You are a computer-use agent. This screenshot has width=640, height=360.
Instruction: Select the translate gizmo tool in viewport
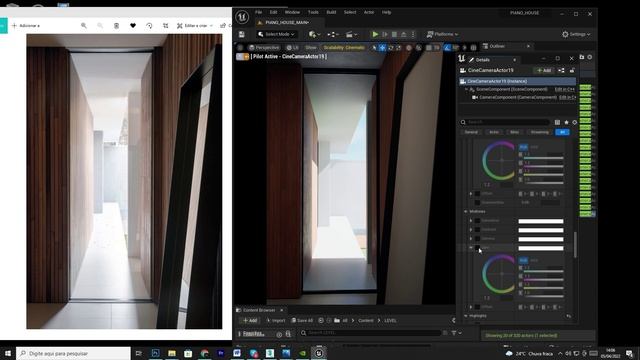[x=382, y=48]
